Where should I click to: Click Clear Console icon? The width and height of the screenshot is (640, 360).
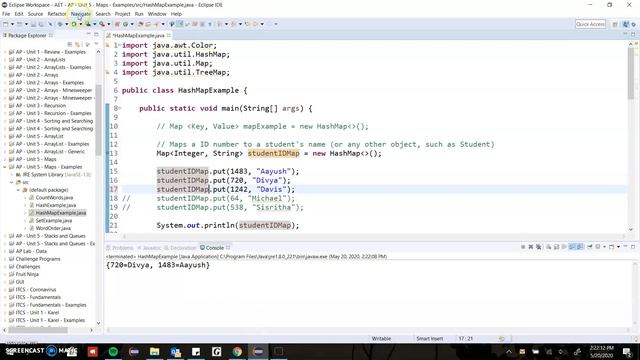pos(549,247)
